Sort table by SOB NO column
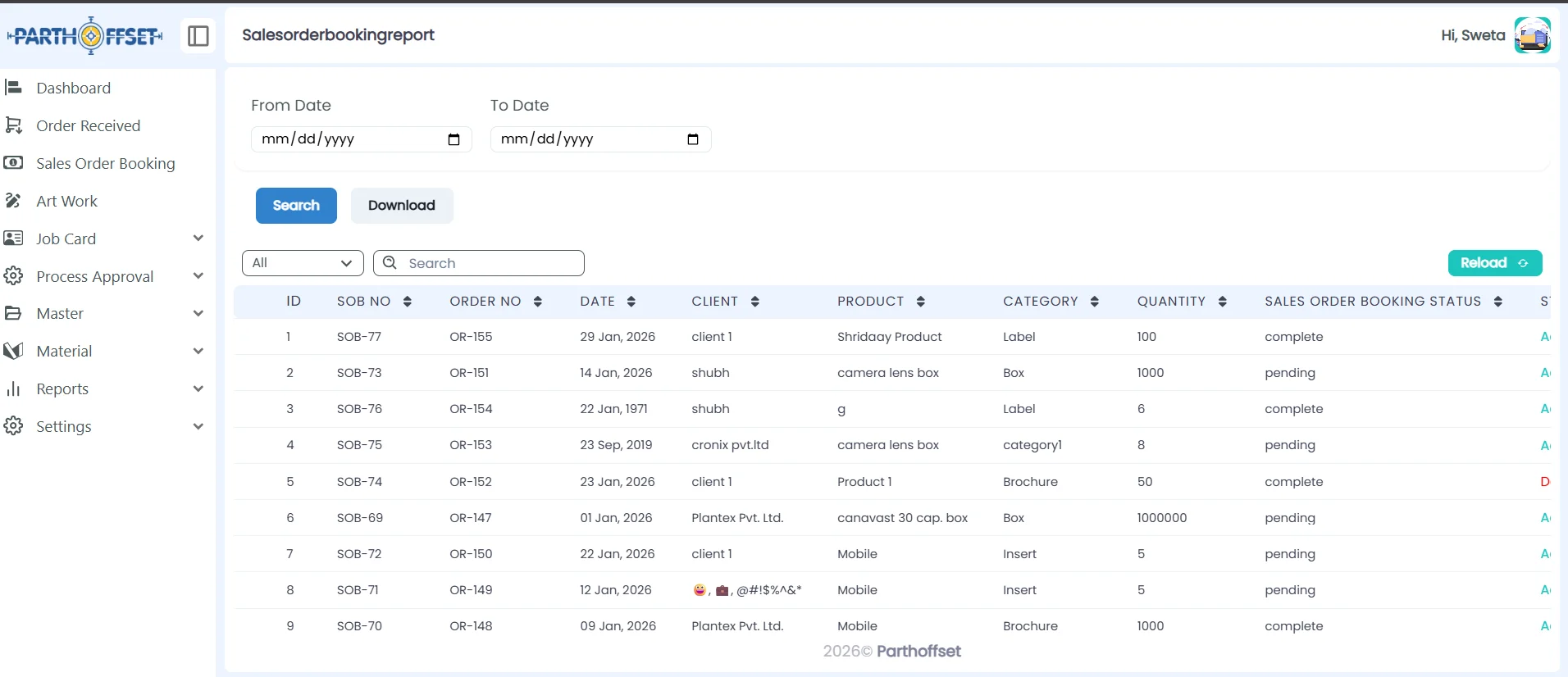The width and height of the screenshot is (1568, 677). [407, 302]
